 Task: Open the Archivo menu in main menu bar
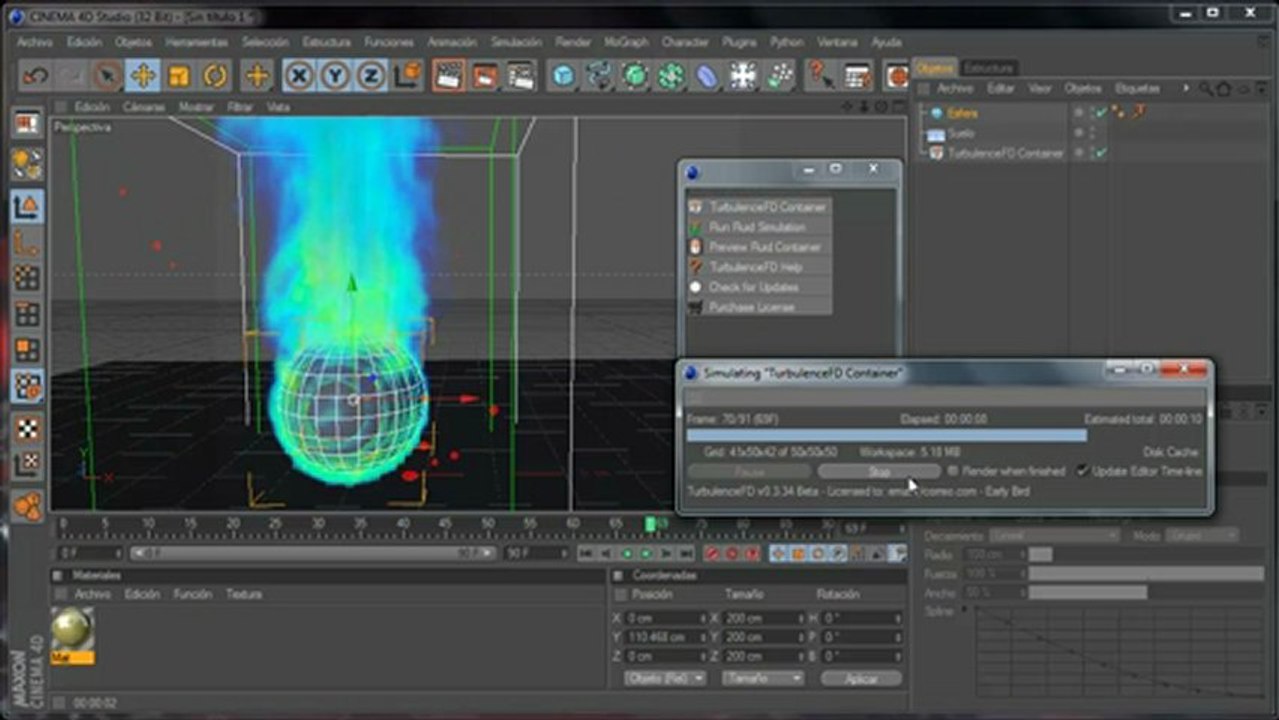pos(35,42)
